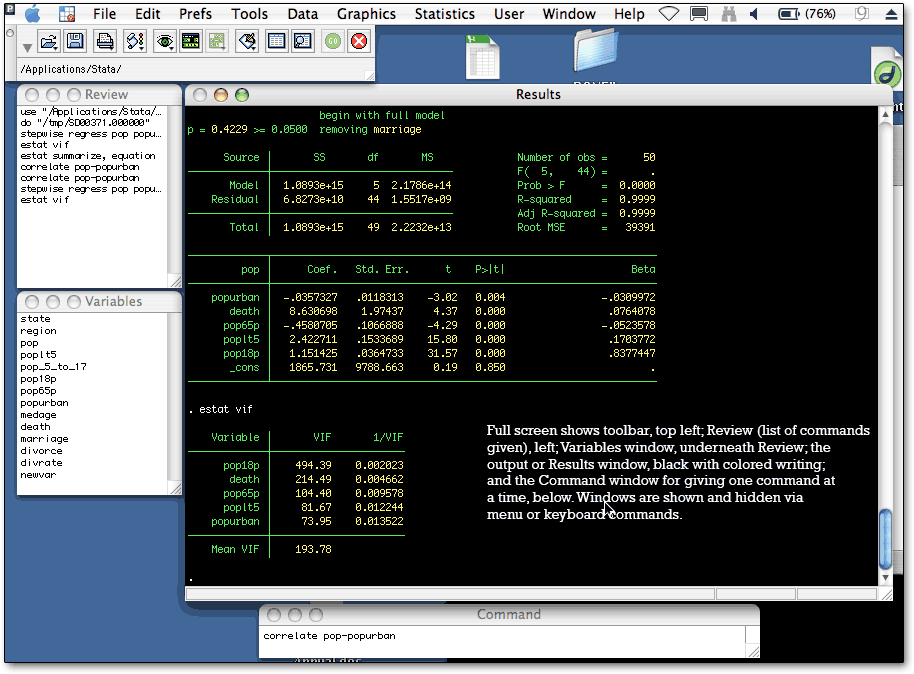Click 'marriage' in Variables window
The image size is (914, 674).
pos(44,439)
